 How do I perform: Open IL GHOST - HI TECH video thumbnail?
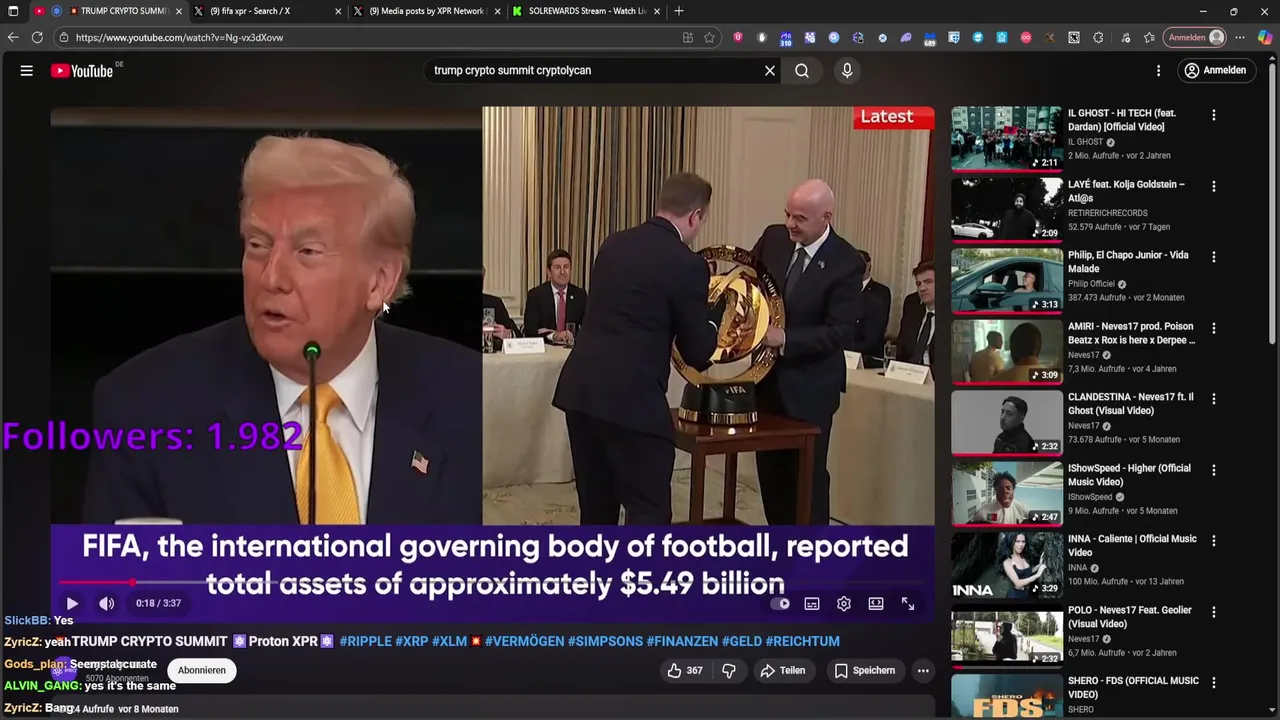click(x=1006, y=138)
